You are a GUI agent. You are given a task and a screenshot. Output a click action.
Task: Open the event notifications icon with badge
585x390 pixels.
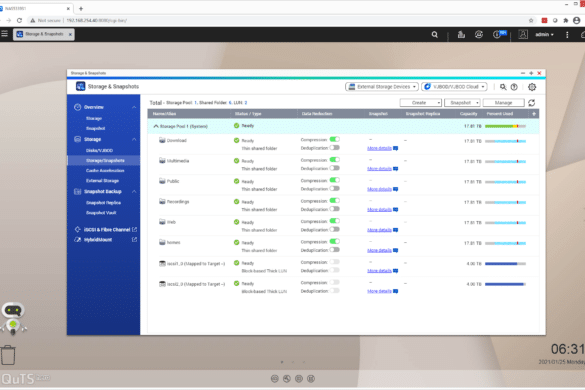click(x=499, y=34)
